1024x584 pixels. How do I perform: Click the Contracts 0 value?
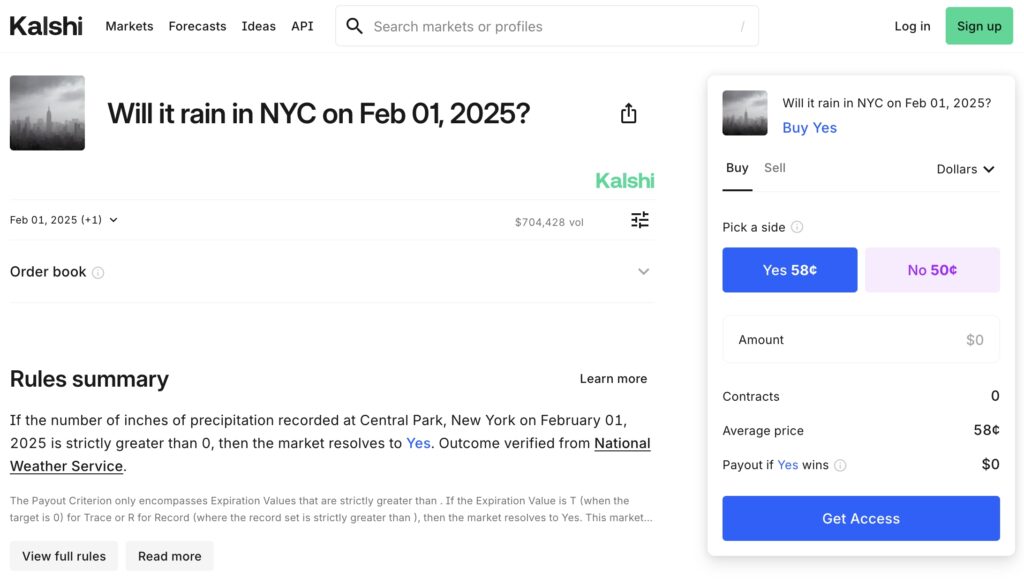pyautogui.click(x=995, y=397)
